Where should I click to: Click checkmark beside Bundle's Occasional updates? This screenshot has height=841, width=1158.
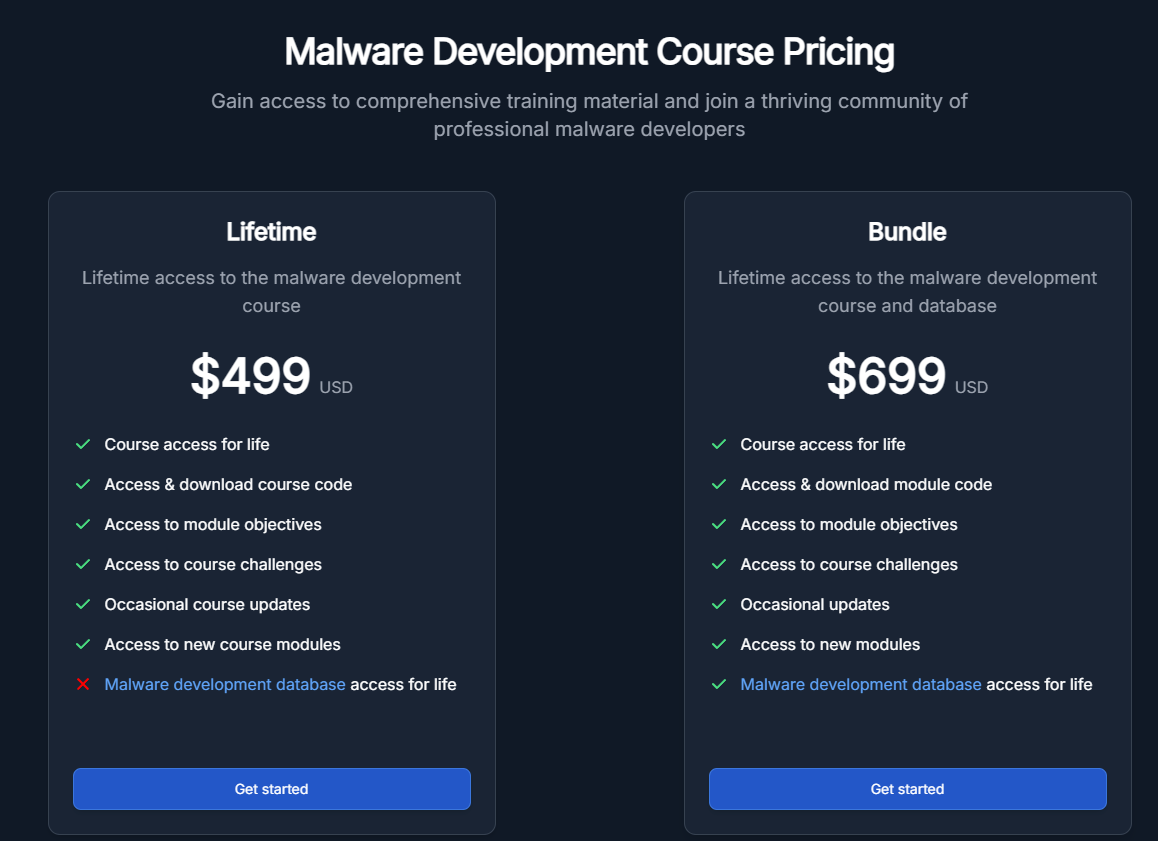(x=719, y=605)
